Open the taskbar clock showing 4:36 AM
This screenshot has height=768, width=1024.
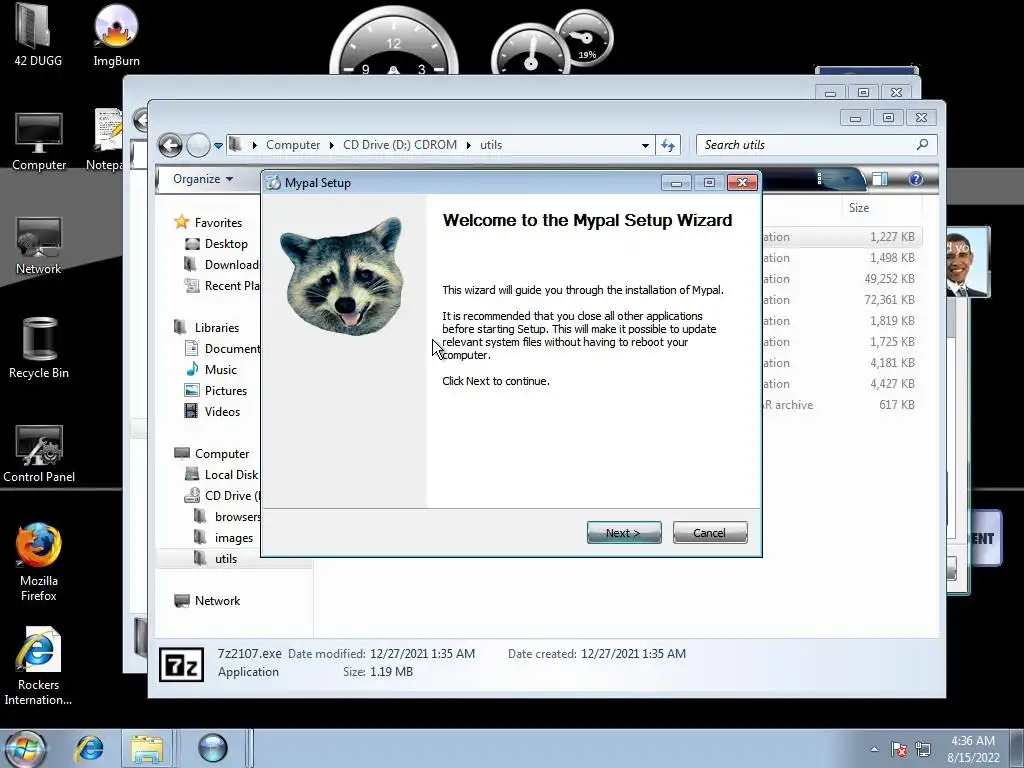pos(973,749)
